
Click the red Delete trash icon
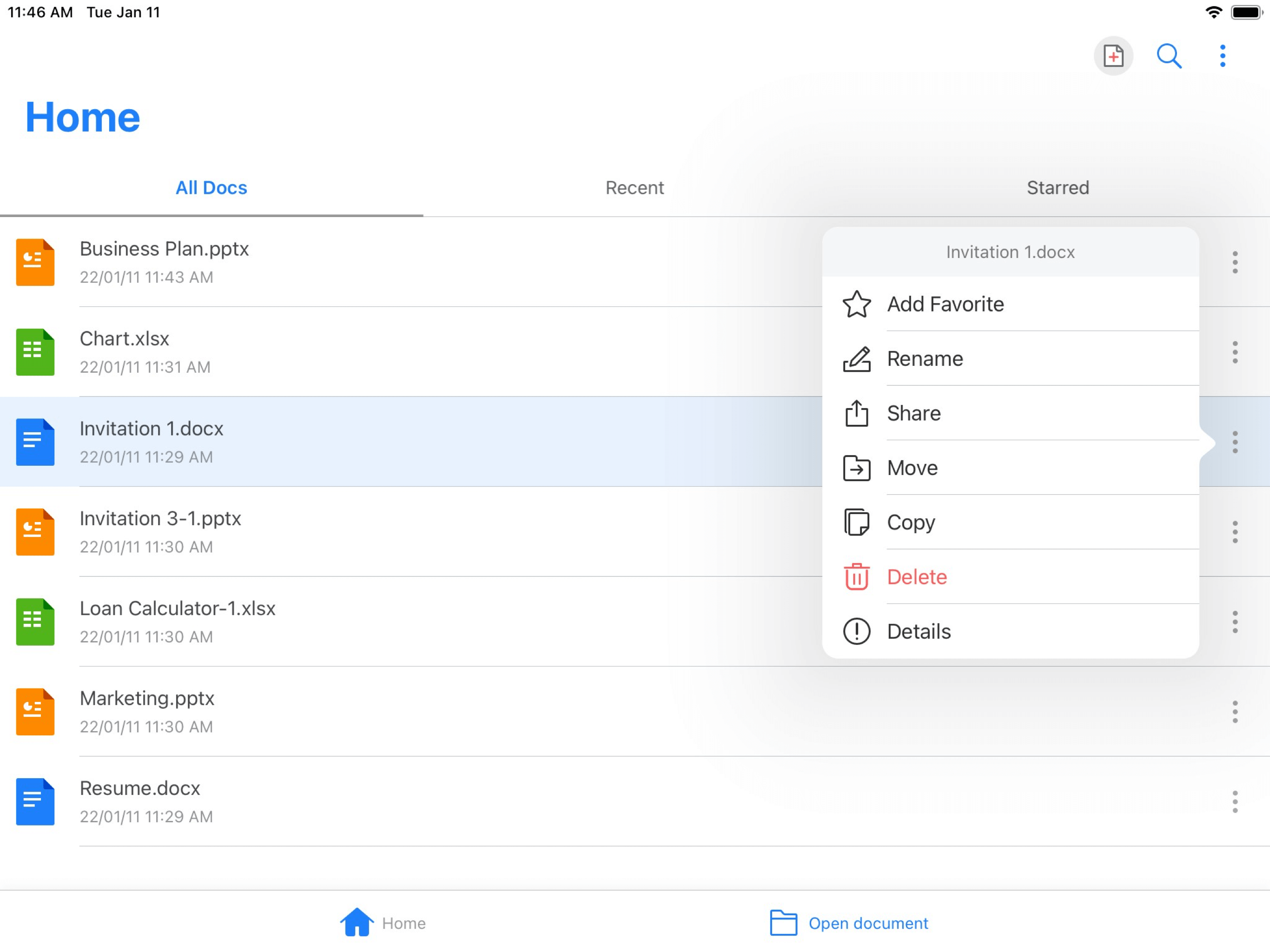856,576
